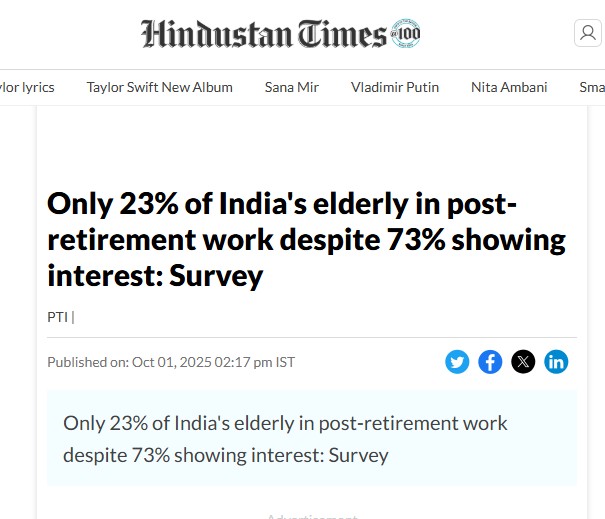Image resolution: width=605 pixels, height=519 pixels.
Task: Share the article on Facebook
Action: point(490,362)
